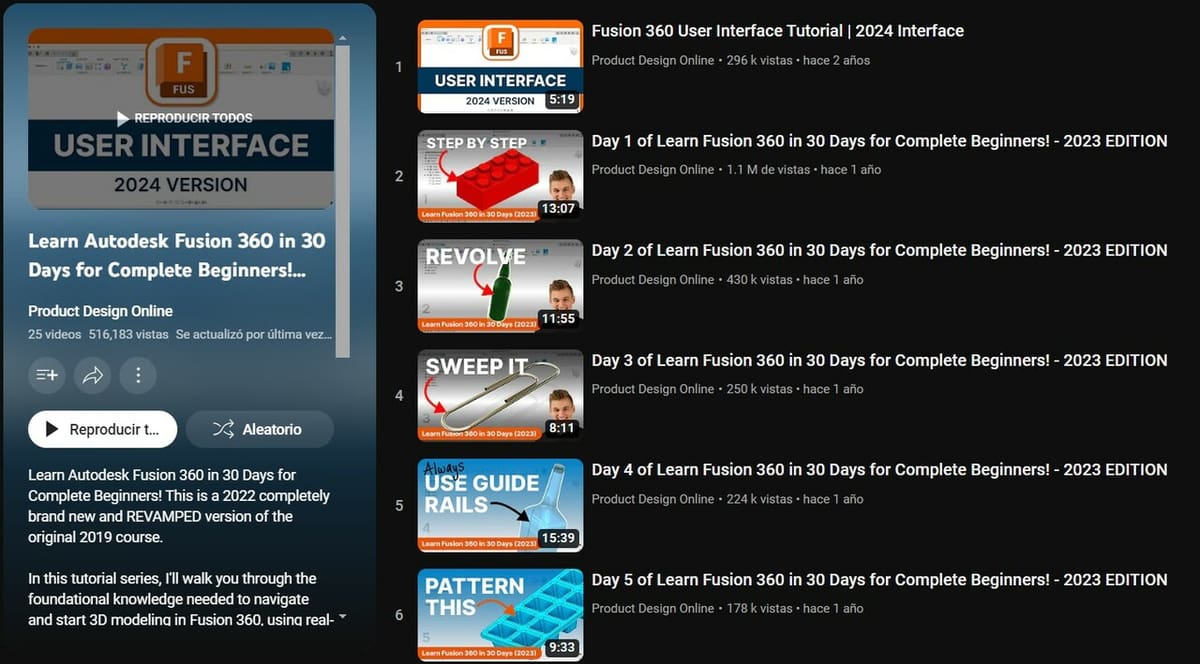Screen dimensions: 1200x664
Task: Open the Use Guide Rails thumbnail
Action: point(500,505)
